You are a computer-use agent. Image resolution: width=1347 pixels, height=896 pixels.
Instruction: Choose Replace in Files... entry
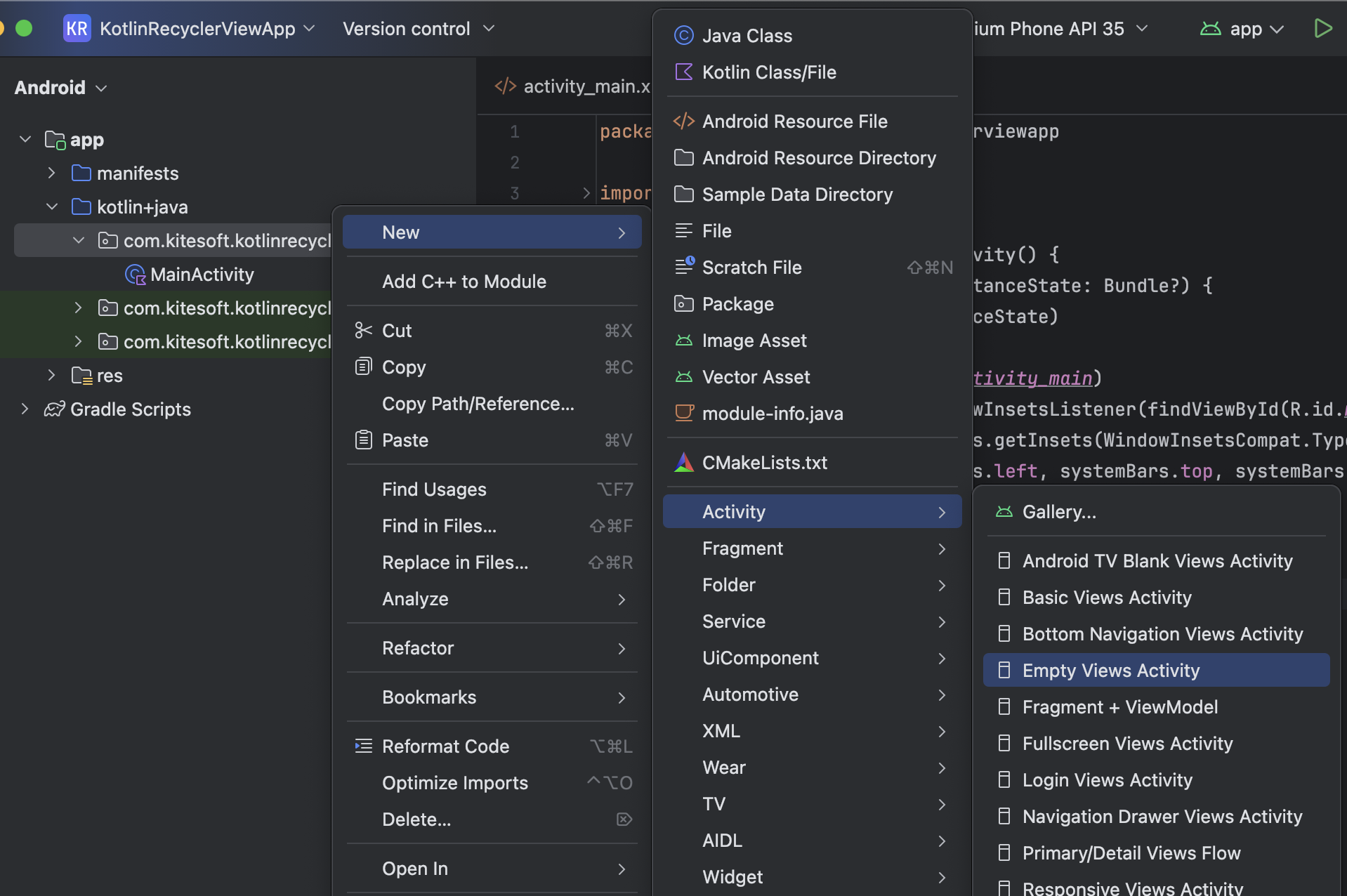(492, 562)
